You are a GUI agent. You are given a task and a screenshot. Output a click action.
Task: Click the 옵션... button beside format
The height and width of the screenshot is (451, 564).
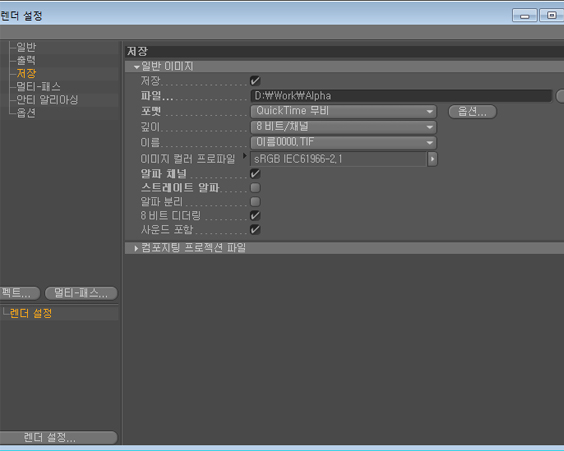[472, 111]
